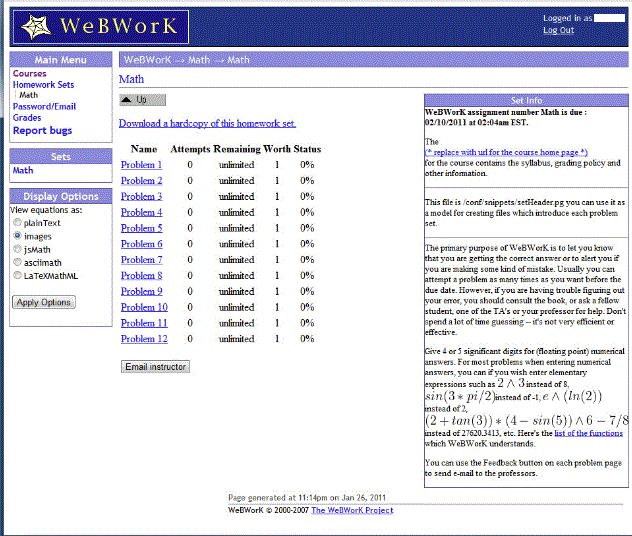
Task: Select the Math set under Sets
Action: click(22, 171)
